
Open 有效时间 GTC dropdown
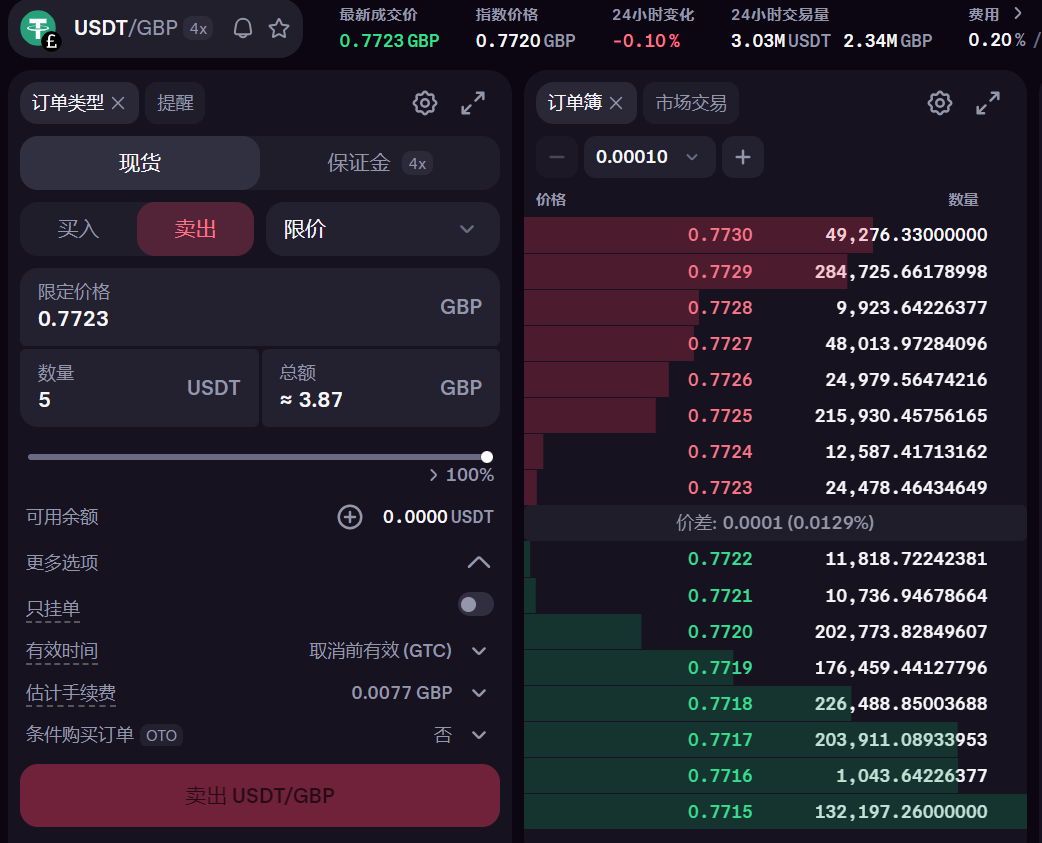[x=398, y=651]
